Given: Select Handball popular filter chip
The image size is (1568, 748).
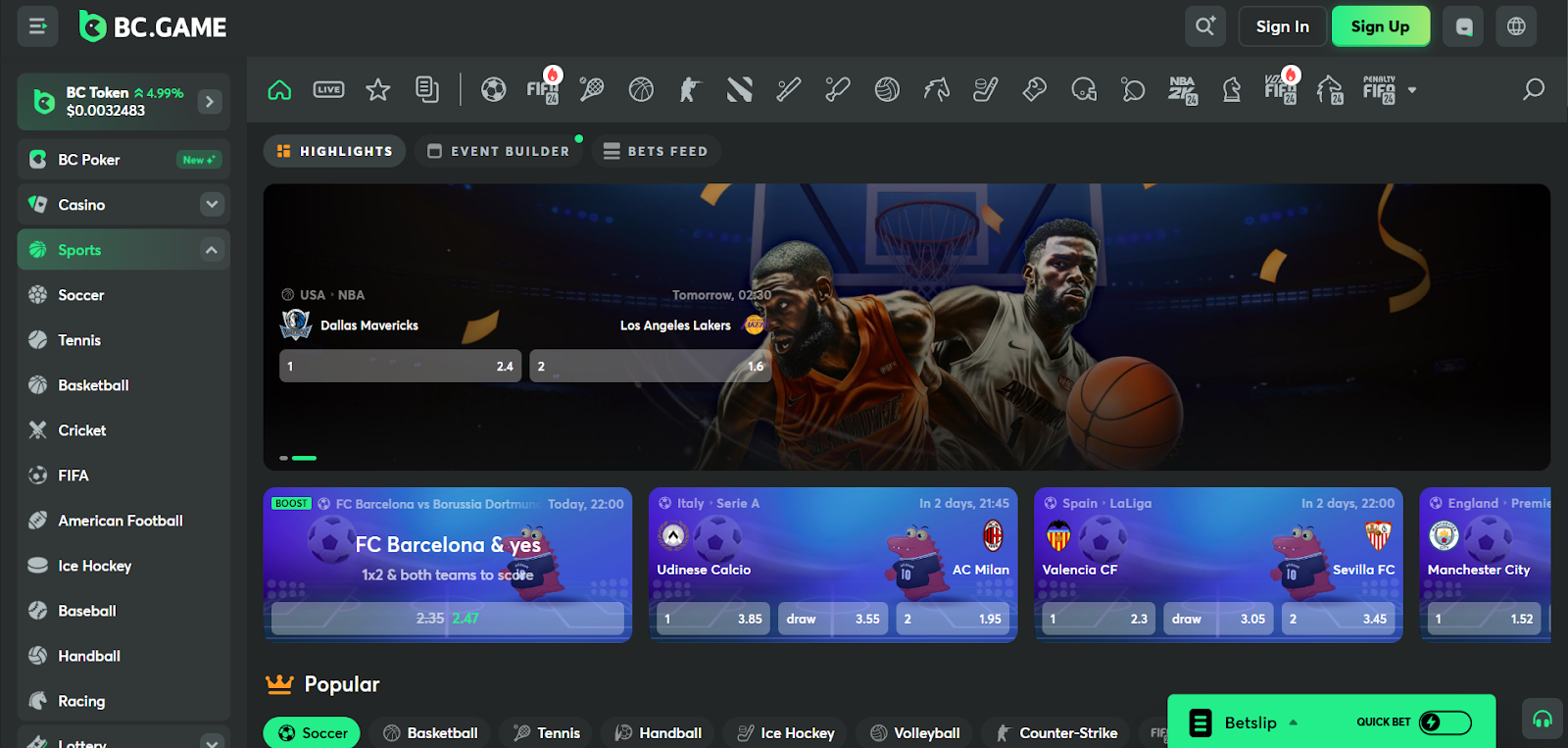Looking at the screenshot, I should click(658, 732).
